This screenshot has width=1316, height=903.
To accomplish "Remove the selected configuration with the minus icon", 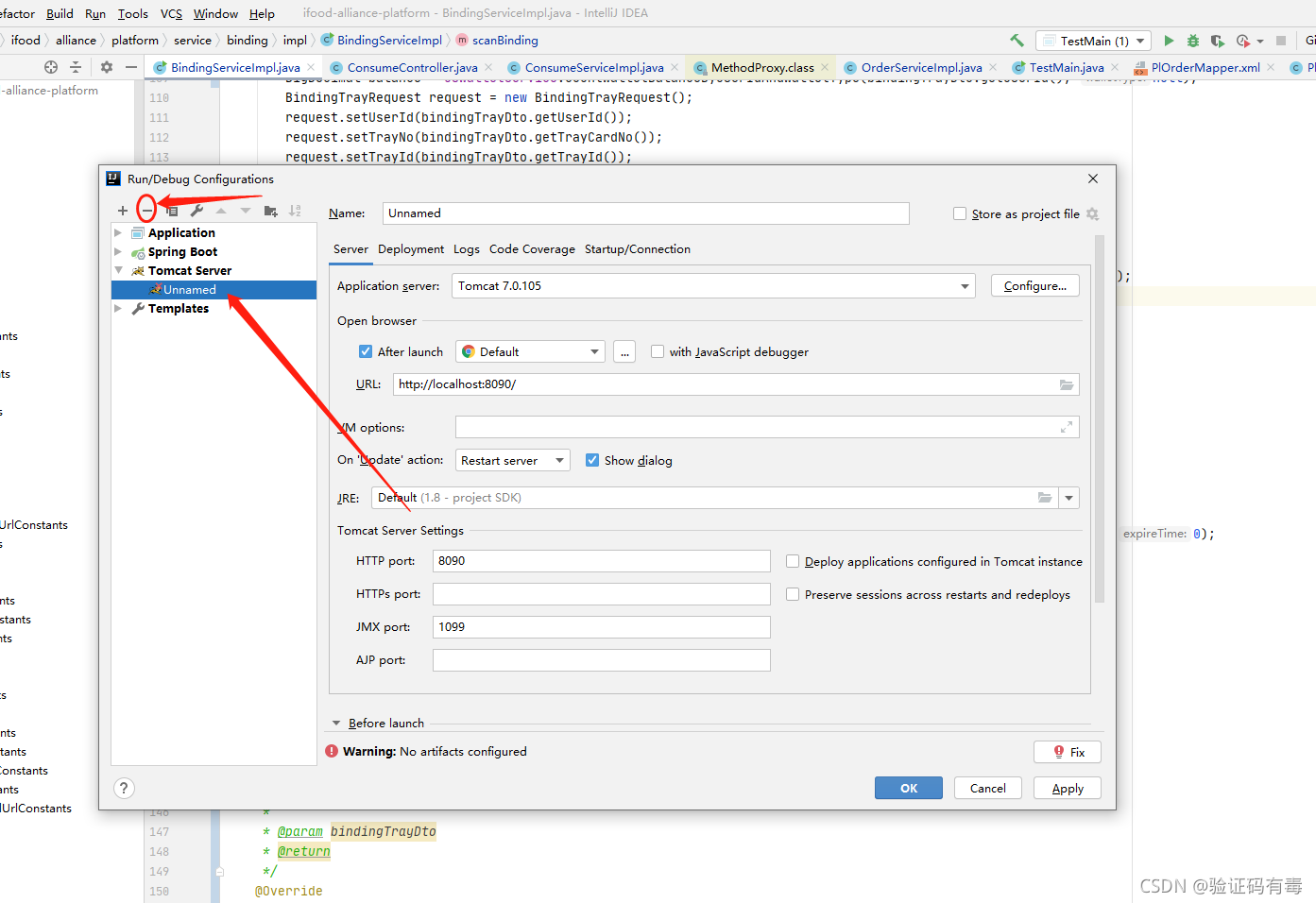I will [x=147, y=211].
